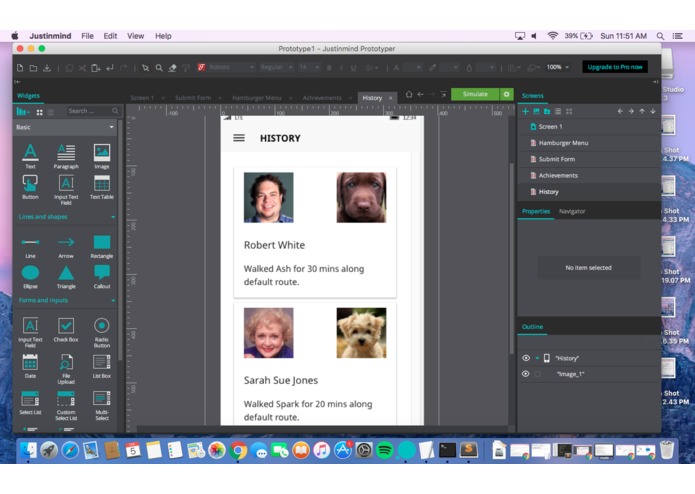Pick the Arrow shape widget
Viewport: 695px width, 494px height.
pyautogui.click(x=66, y=246)
